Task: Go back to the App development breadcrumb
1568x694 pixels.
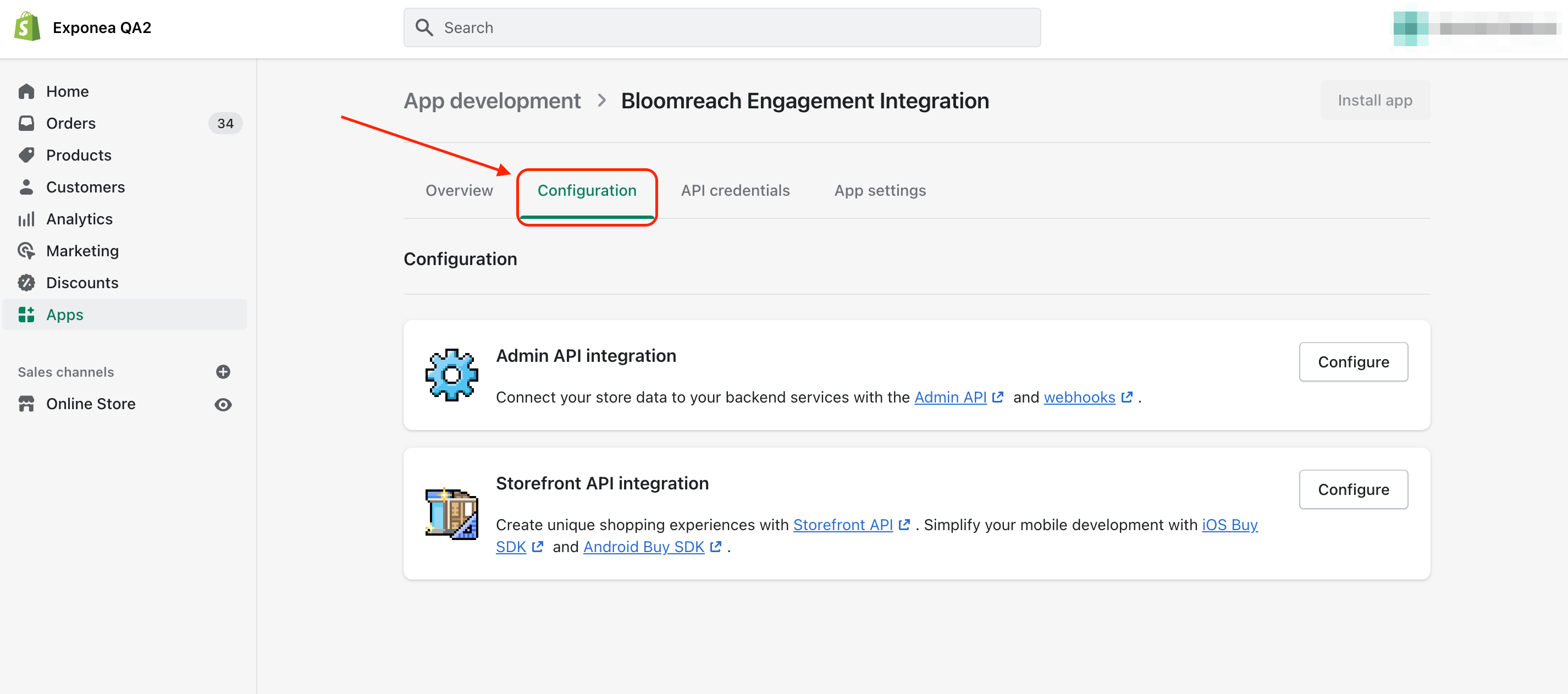Action: (492, 101)
